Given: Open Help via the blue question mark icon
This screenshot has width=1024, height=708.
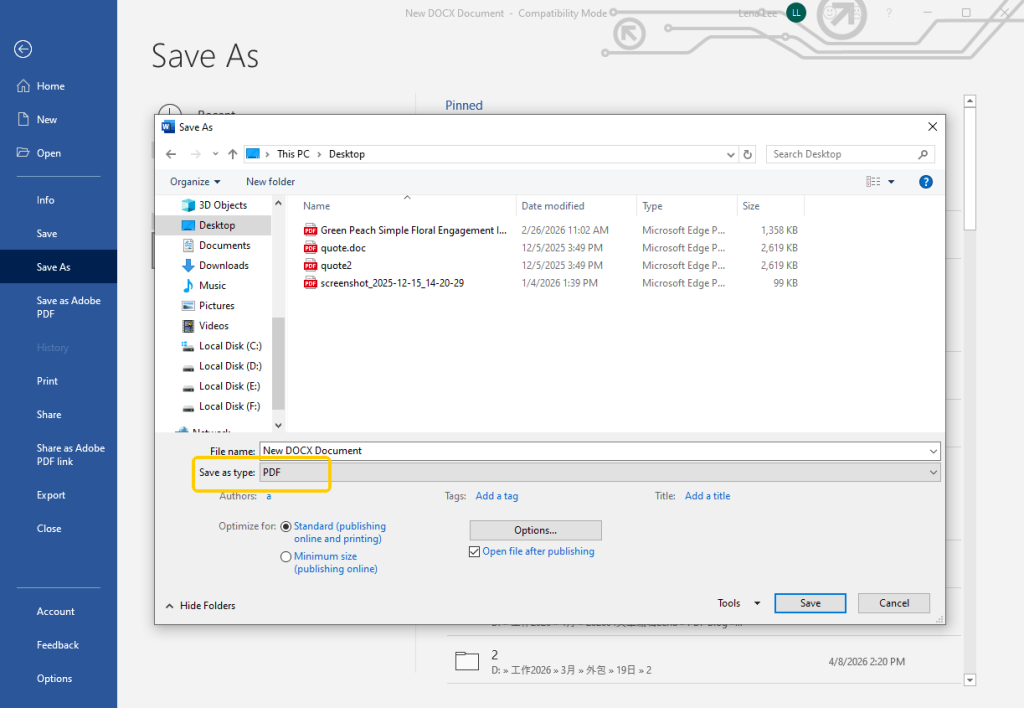Looking at the screenshot, I should point(924,181).
